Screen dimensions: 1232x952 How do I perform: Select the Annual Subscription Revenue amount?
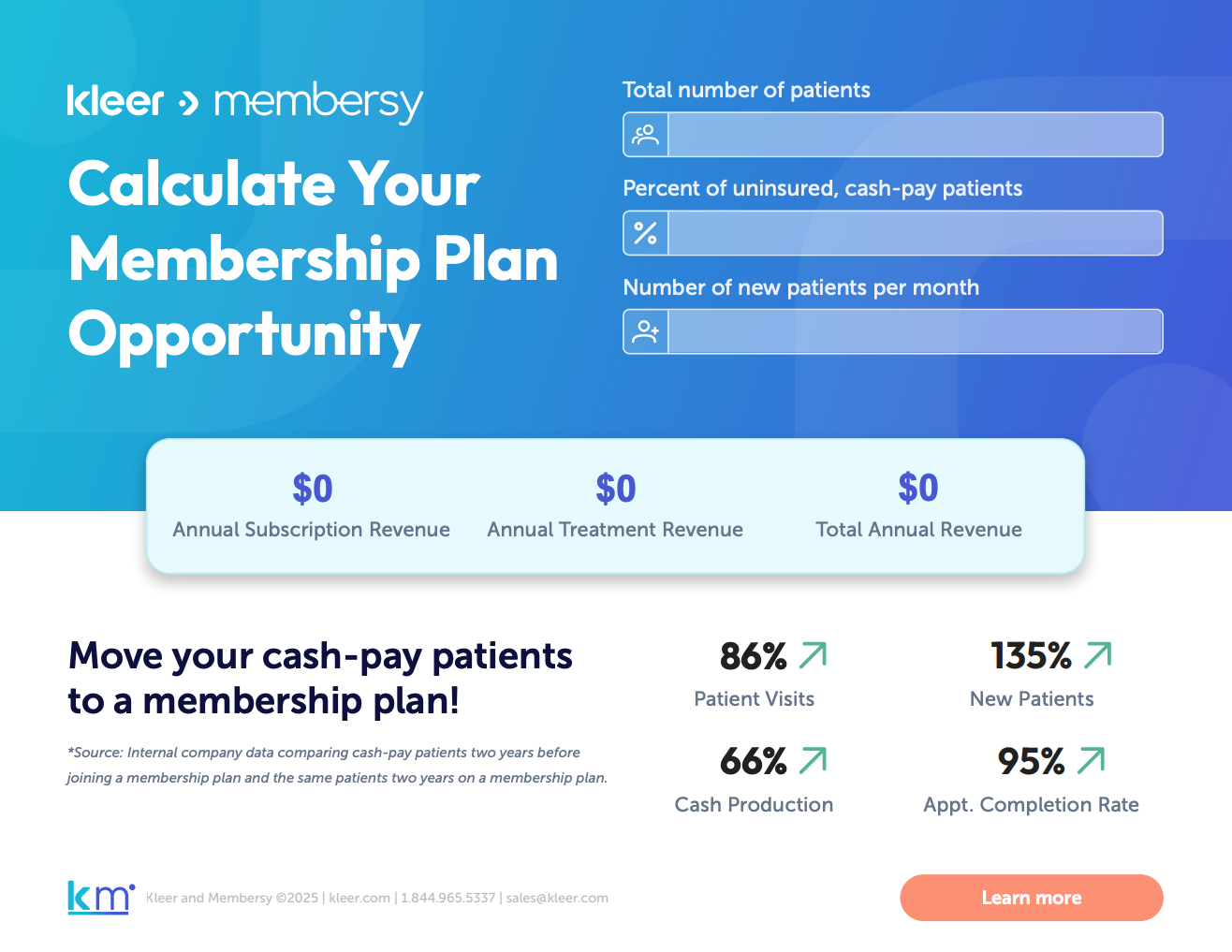(x=312, y=489)
